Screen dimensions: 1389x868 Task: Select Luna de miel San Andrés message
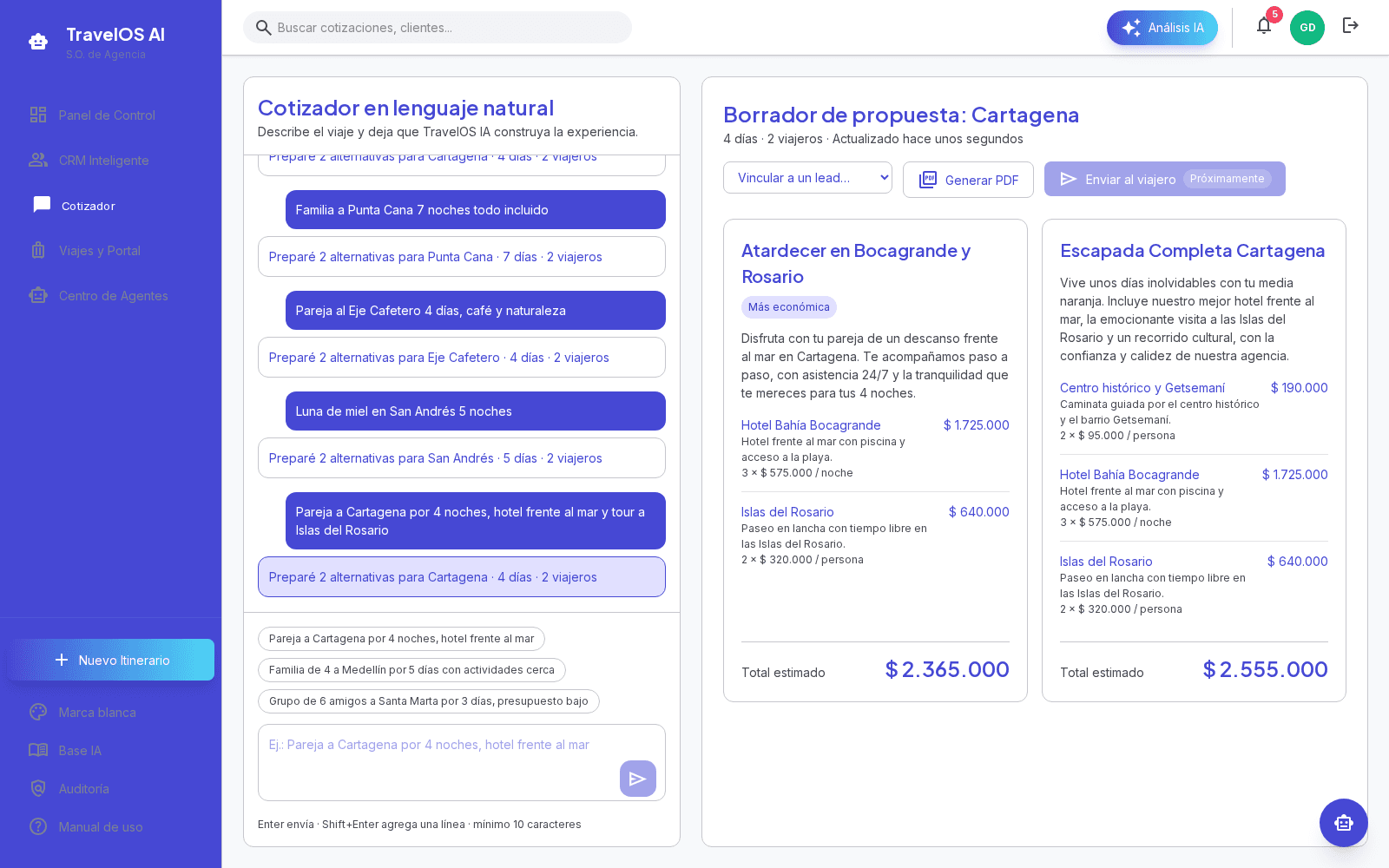(x=476, y=411)
